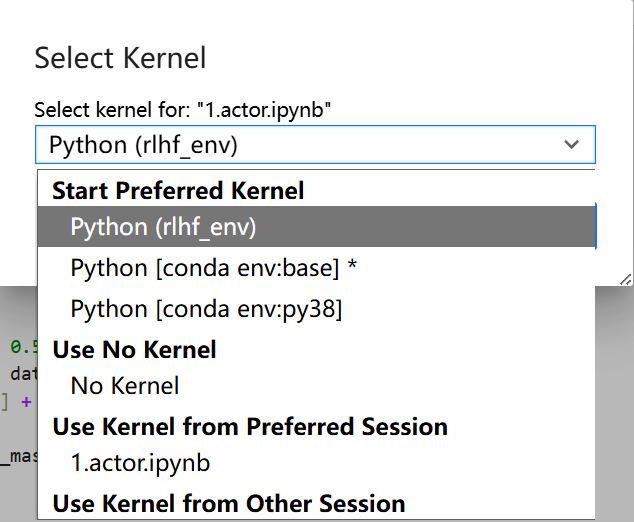
Task: Choose Python [conda env:base] kernel
Action: pyautogui.click(x=205, y=268)
